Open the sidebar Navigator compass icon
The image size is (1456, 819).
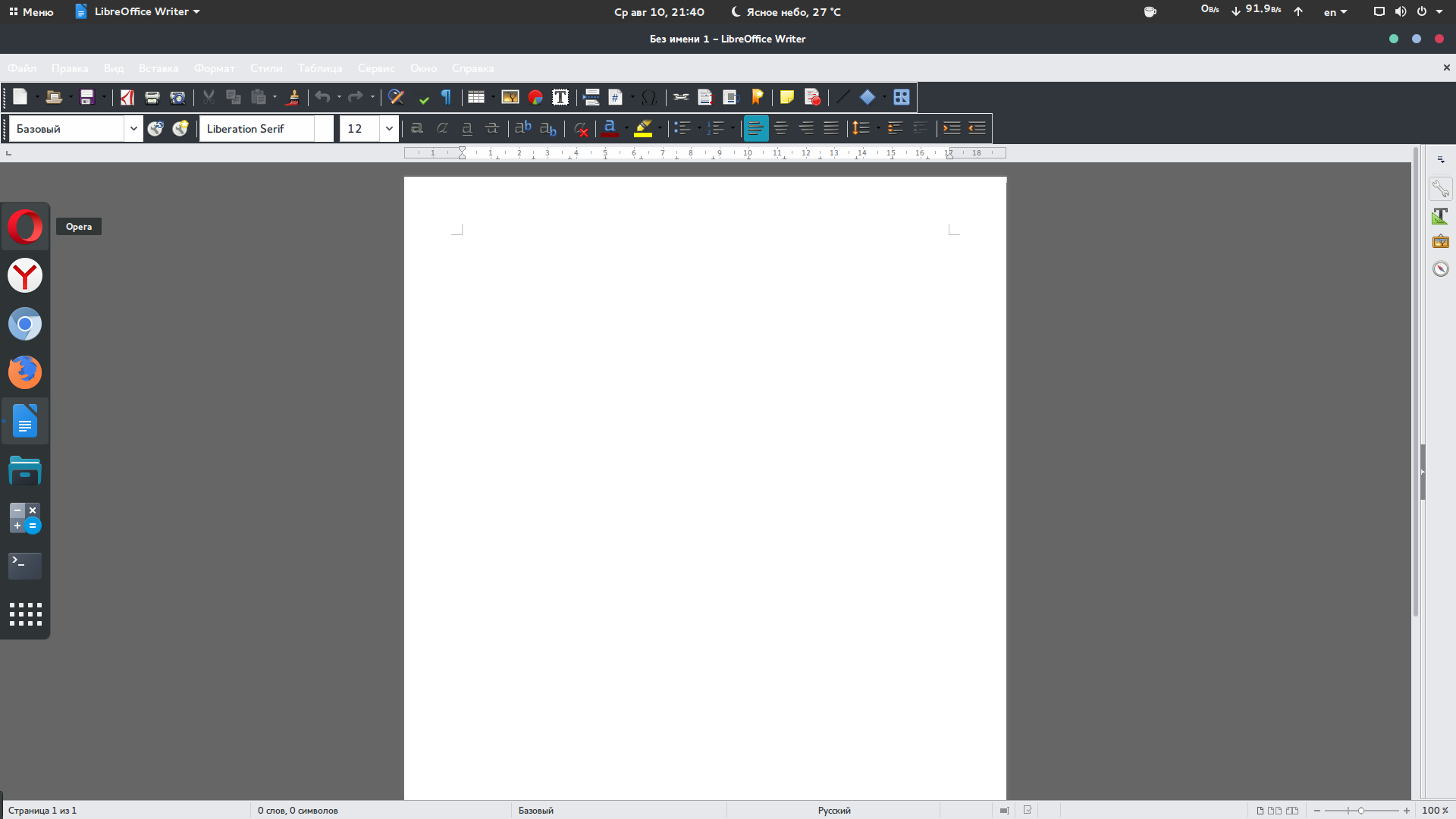coord(1440,269)
